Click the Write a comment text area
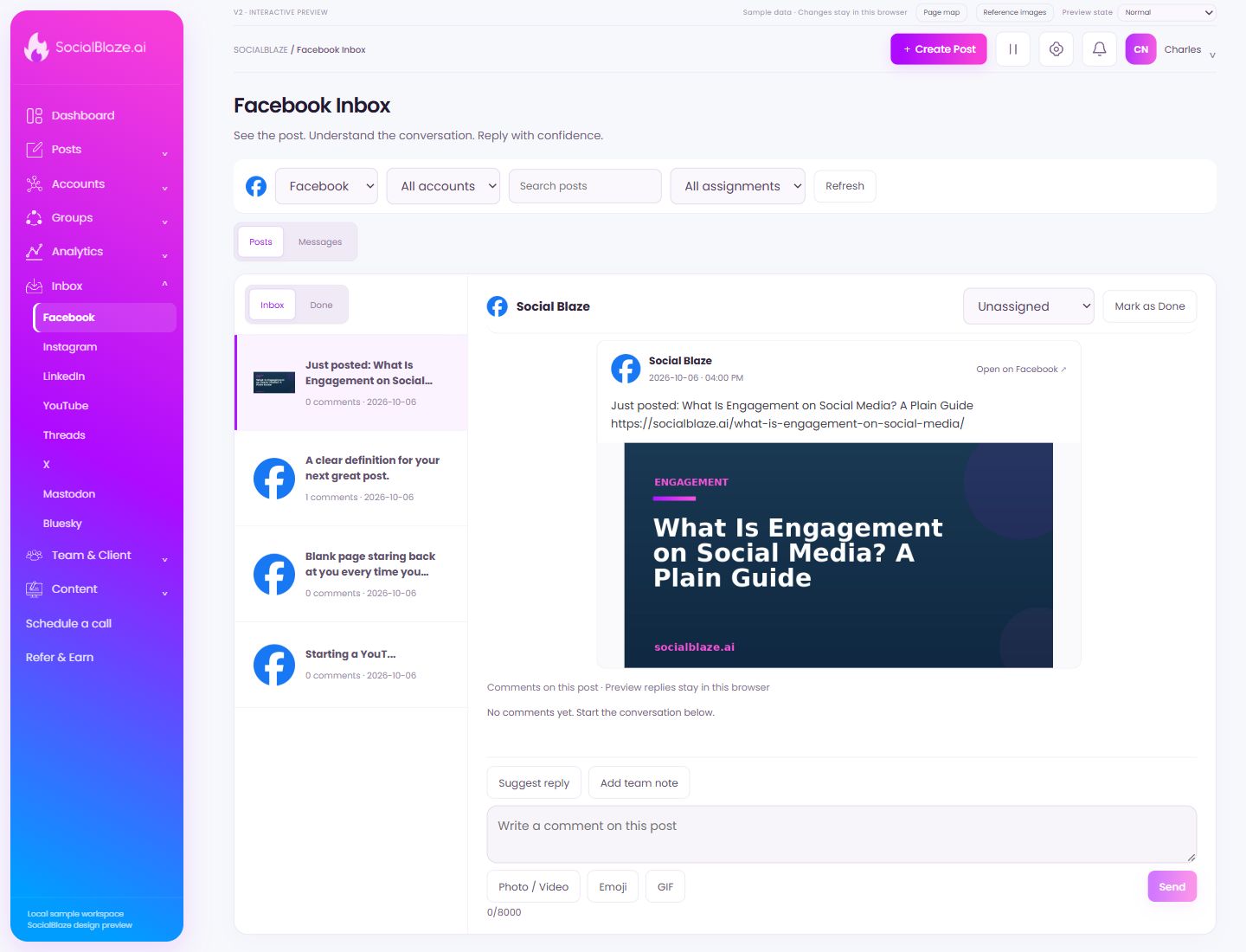The image size is (1246, 952). pos(842,834)
